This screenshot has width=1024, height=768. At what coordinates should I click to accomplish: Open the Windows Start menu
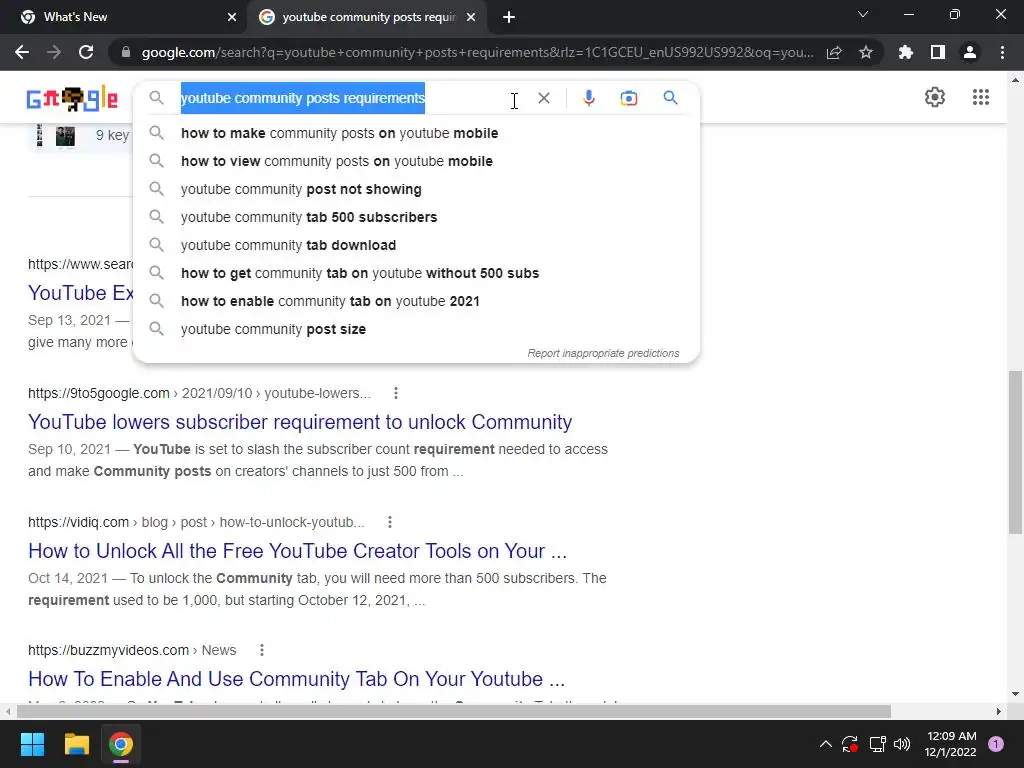pos(32,744)
